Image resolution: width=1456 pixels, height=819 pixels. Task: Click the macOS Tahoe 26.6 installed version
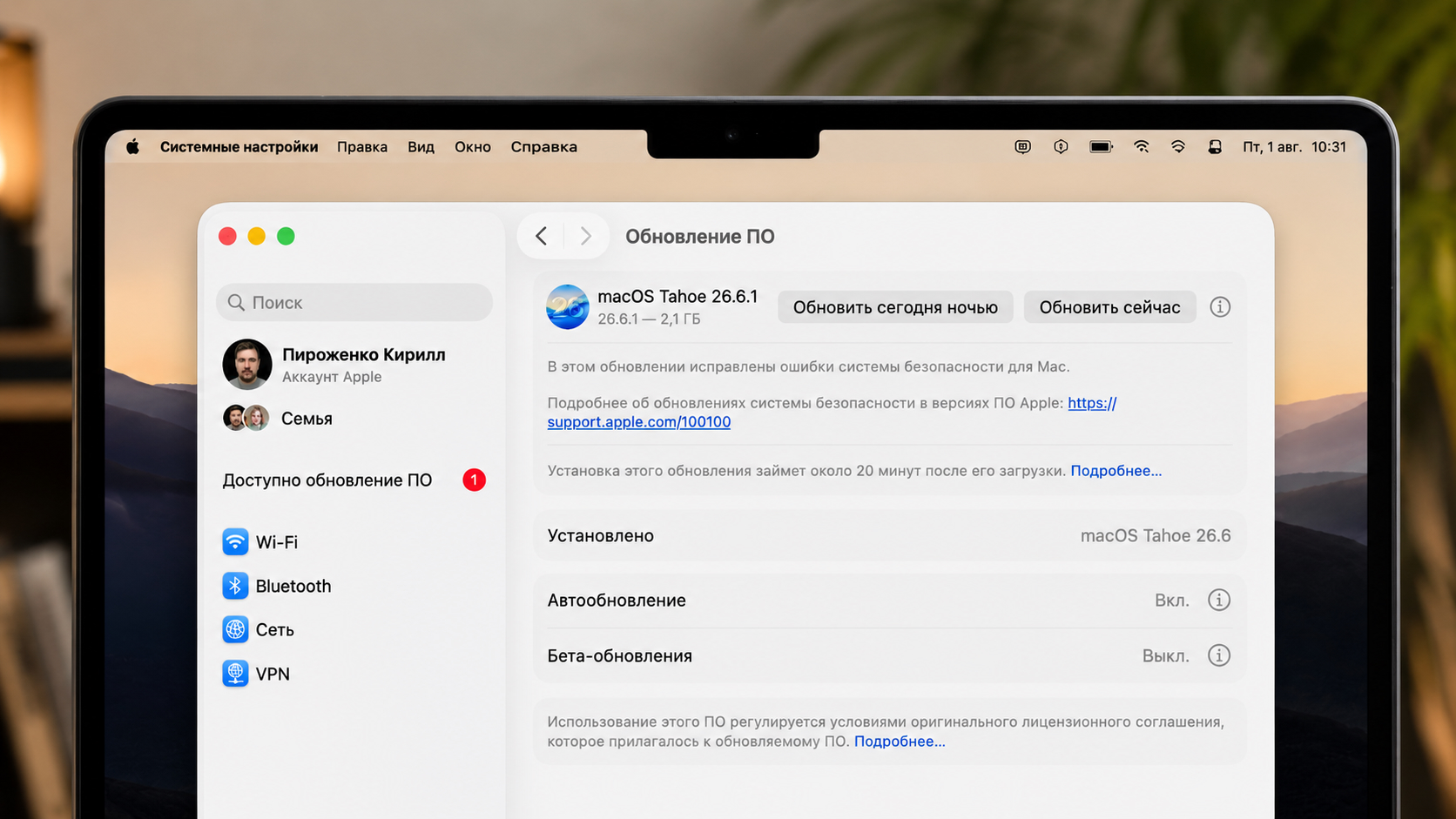click(x=1156, y=536)
